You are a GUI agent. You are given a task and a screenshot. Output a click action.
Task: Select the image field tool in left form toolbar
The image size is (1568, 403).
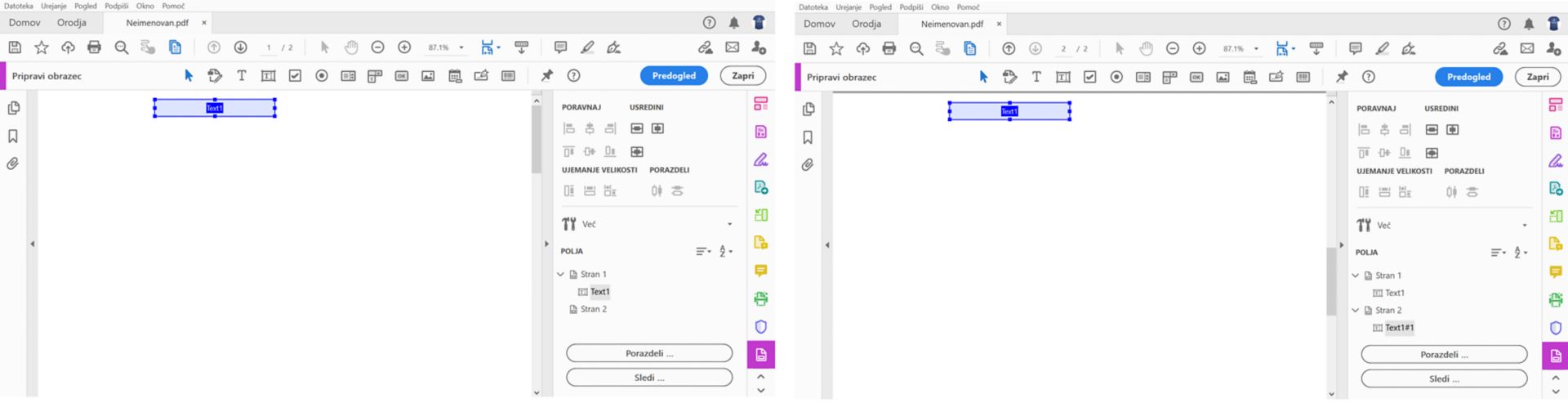click(x=428, y=76)
